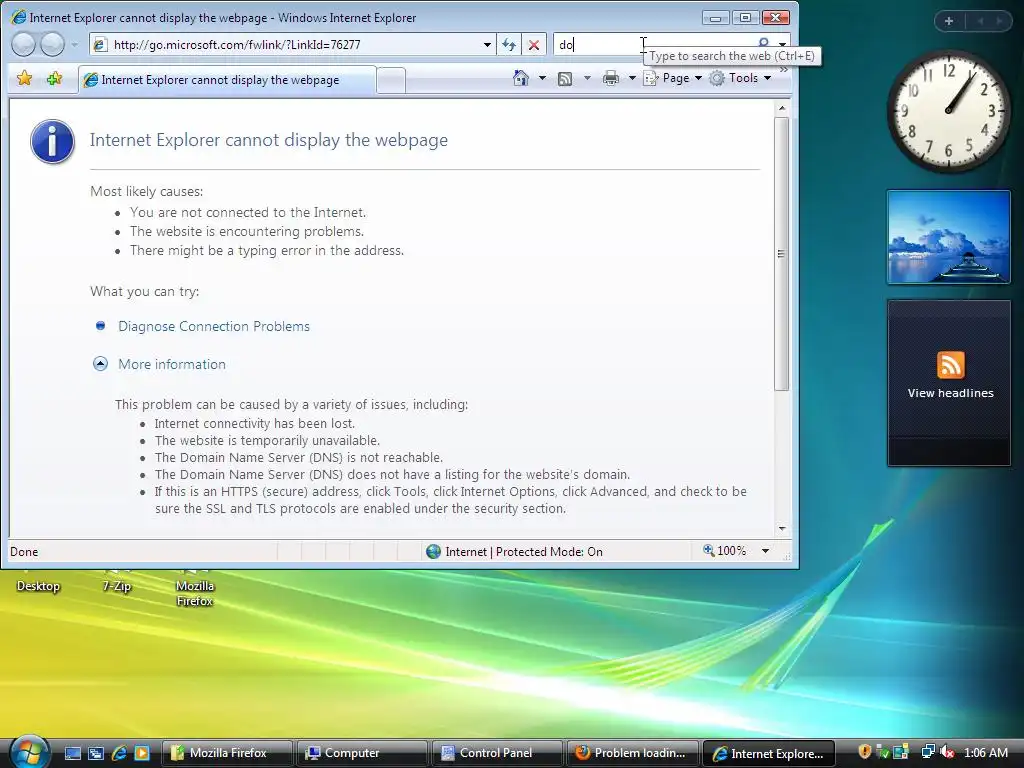Switch to Computer taskbar button

[x=362, y=753]
